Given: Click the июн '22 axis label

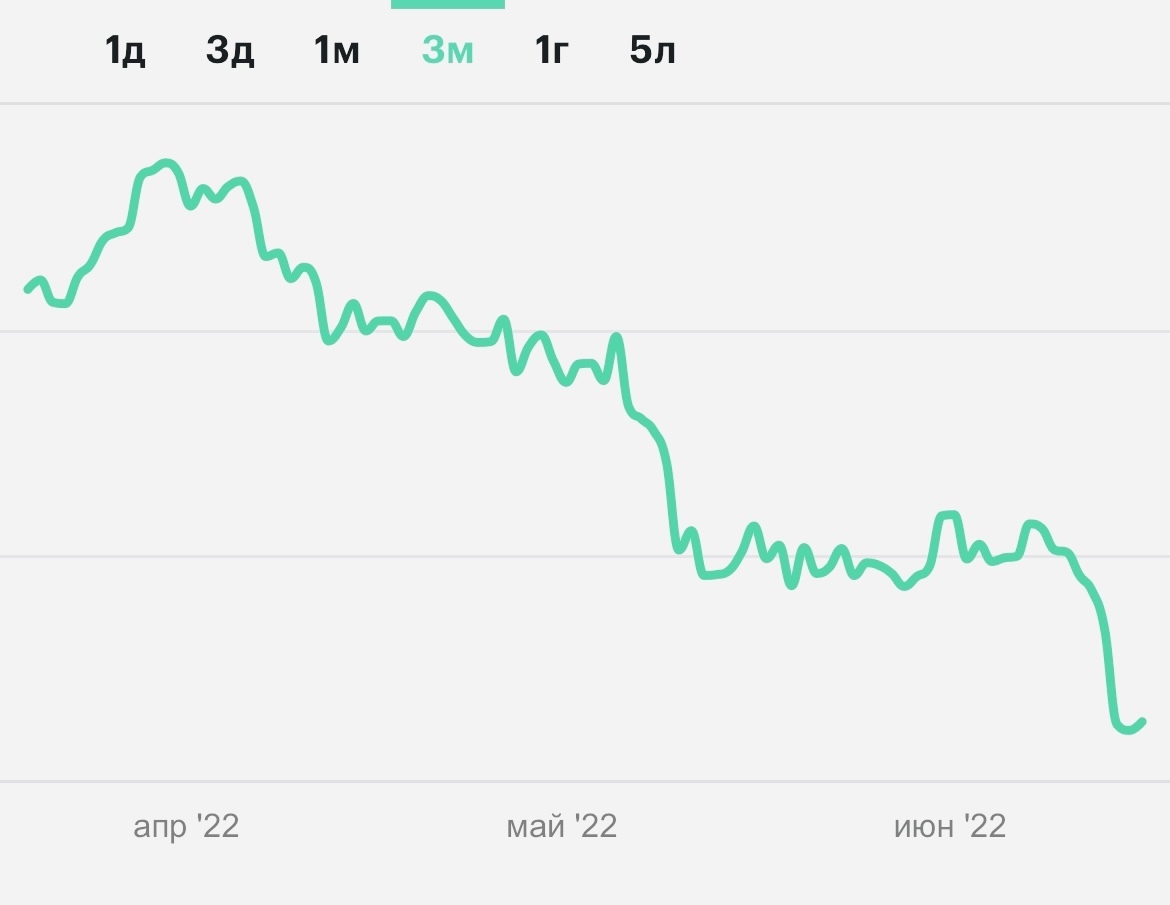Looking at the screenshot, I should pos(949,826).
